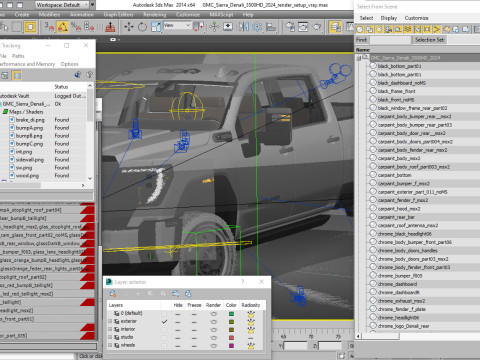Open Paths menu in Asset Tracking
Viewport: 480px width, 360px height.
[x=18, y=56]
